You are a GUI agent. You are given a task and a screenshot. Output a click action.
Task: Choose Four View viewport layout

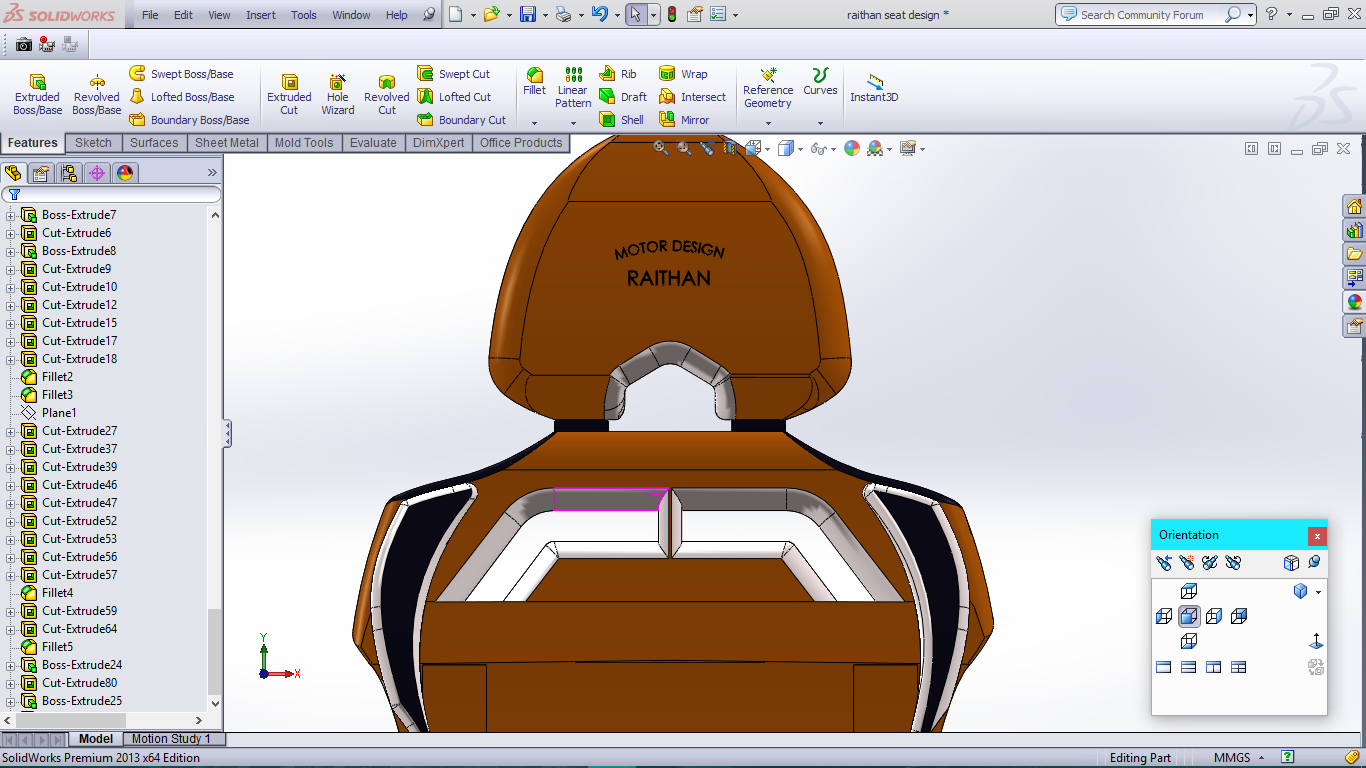coord(1239,667)
